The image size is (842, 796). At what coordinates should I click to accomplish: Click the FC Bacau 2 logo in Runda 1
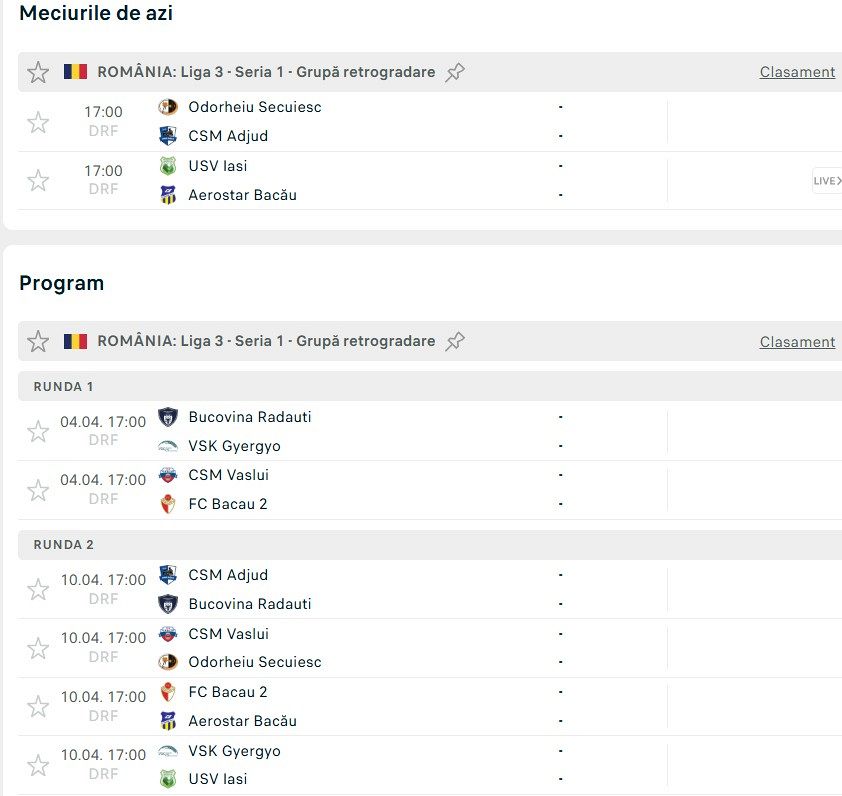[x=168, y=504]
